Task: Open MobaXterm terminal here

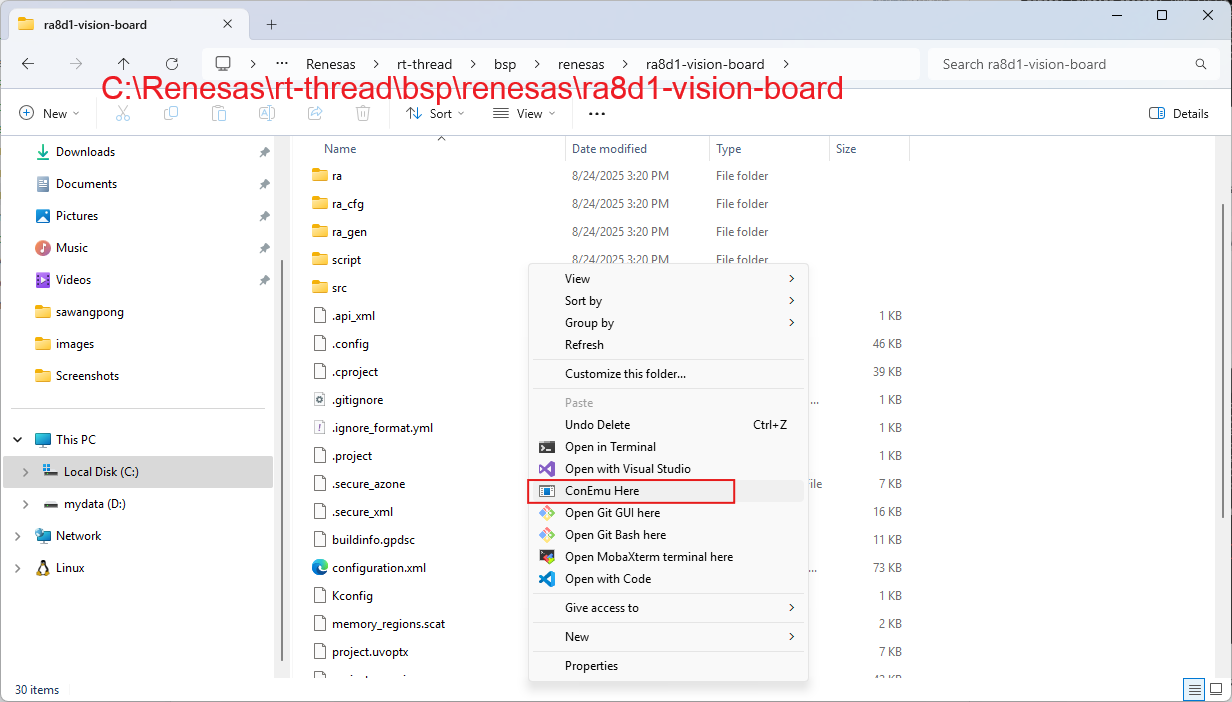Action: [x=648, y=557]
